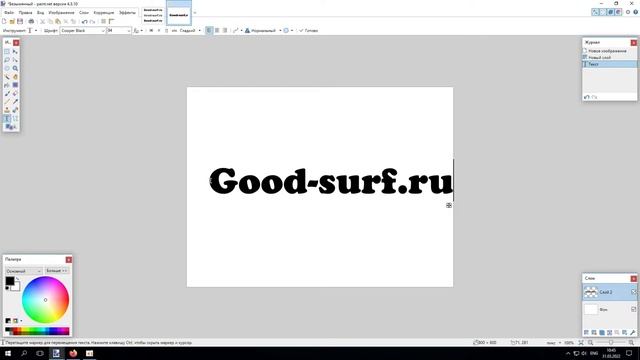The image size is (640, 360).
Task: Select the Move Selected Pixels tool
Action: tap(15, 51)
